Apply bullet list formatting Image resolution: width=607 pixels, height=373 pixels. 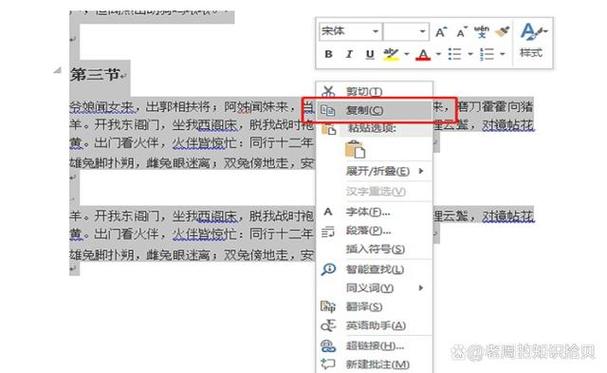(454, 54)
